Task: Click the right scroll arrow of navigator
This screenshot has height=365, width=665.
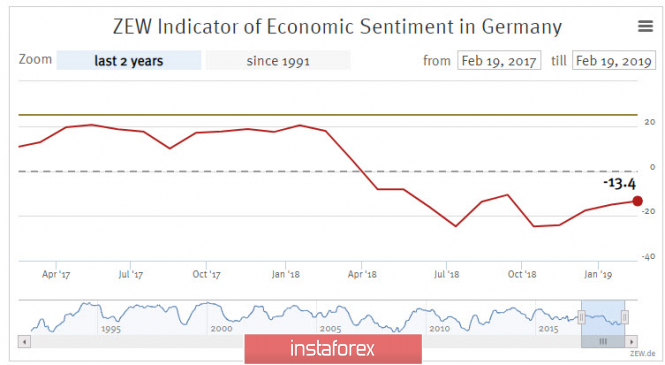Action: pos(631,341)
